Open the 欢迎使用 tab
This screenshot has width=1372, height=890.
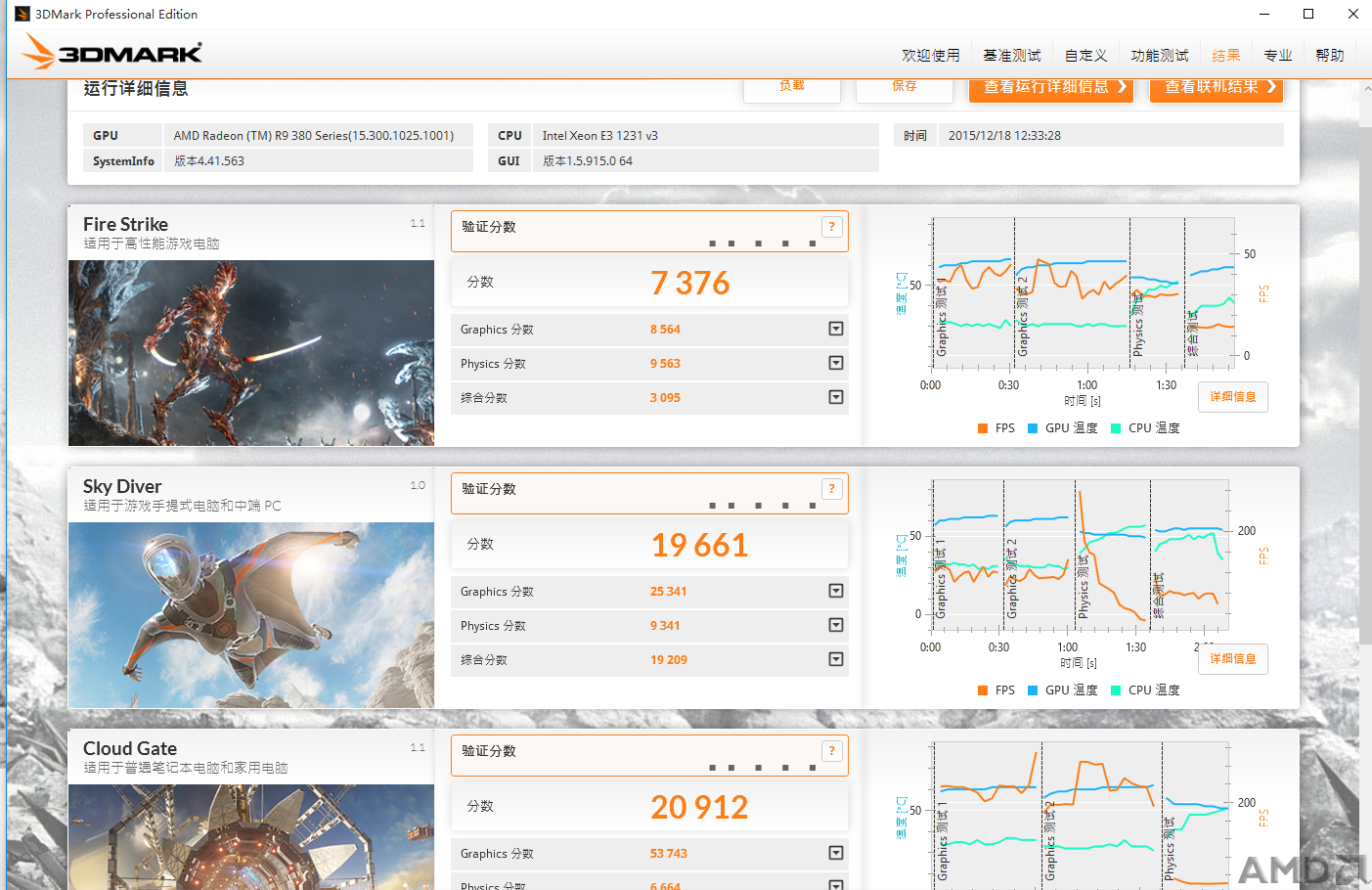pos(931,56)
